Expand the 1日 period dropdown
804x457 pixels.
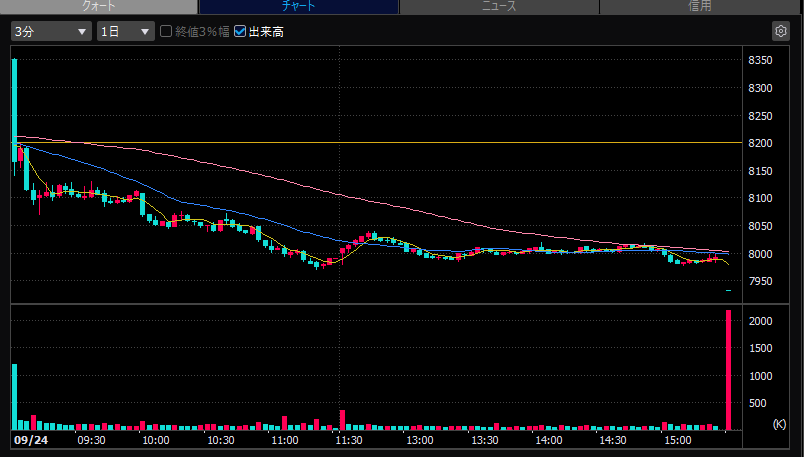click(x=126, y=31)
